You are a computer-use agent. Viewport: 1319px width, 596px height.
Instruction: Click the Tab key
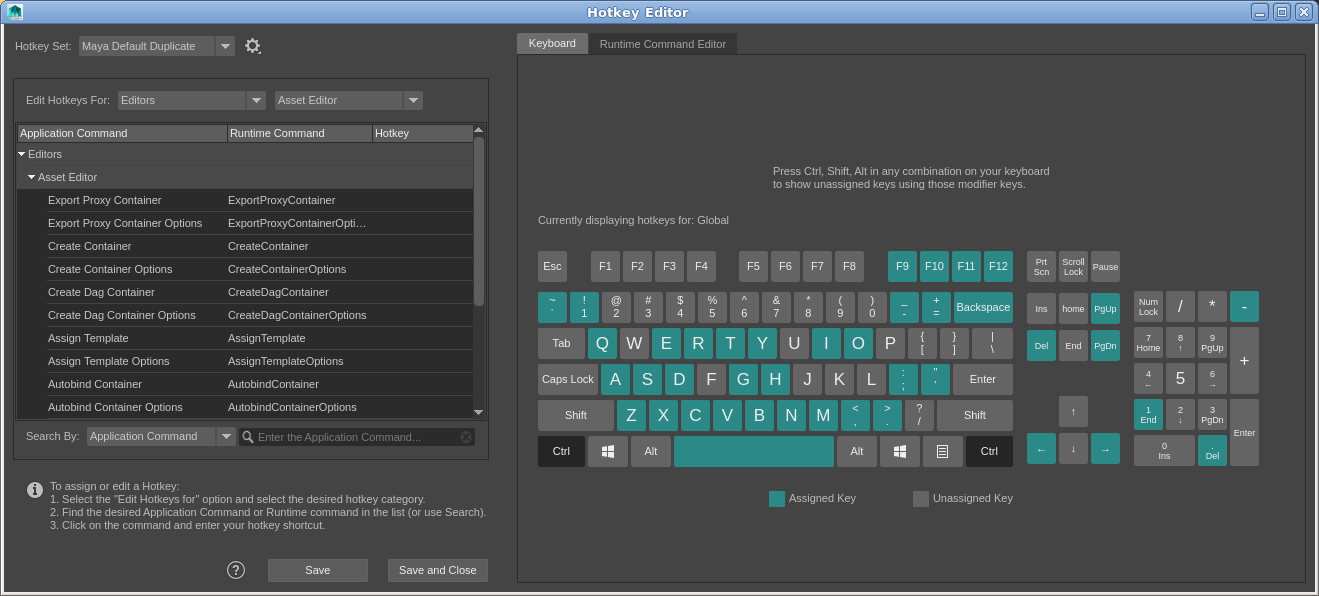(561, 343)
